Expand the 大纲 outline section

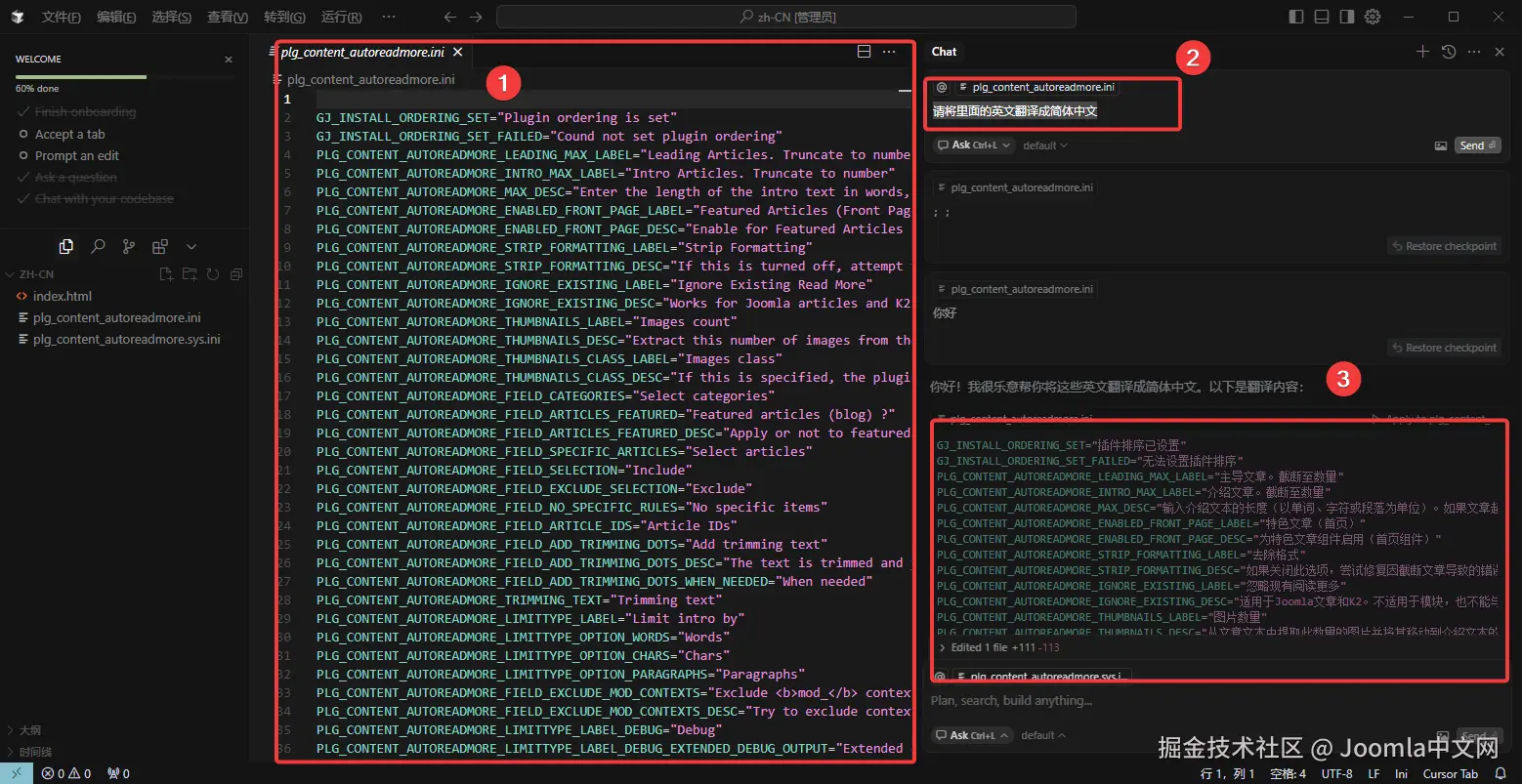tap(29, 730)
